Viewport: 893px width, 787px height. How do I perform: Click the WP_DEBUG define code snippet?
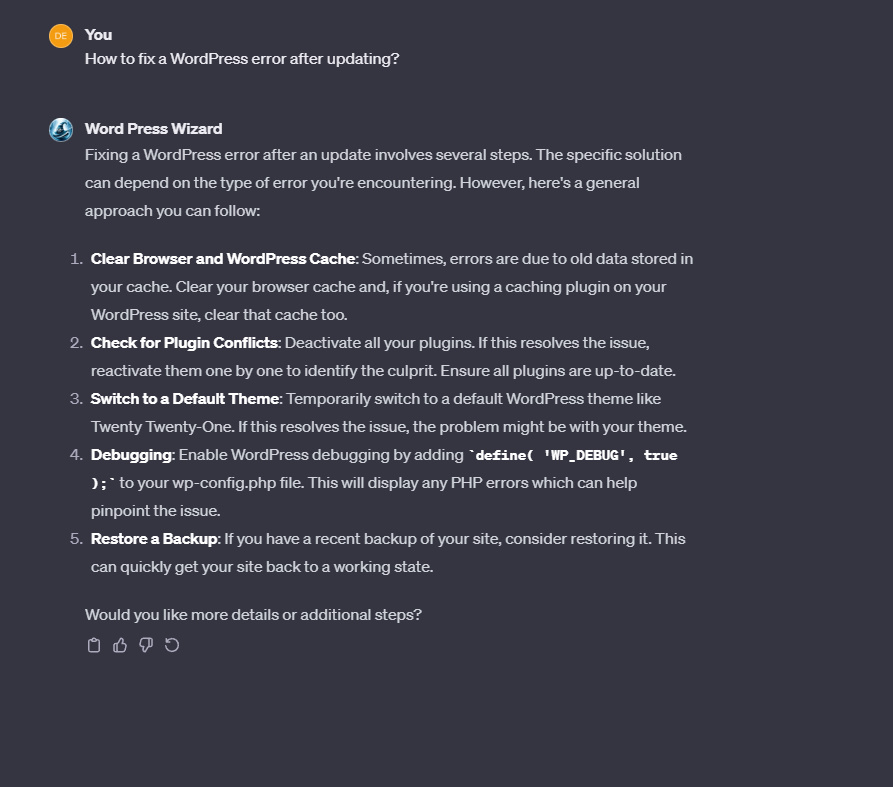(576, 456)
